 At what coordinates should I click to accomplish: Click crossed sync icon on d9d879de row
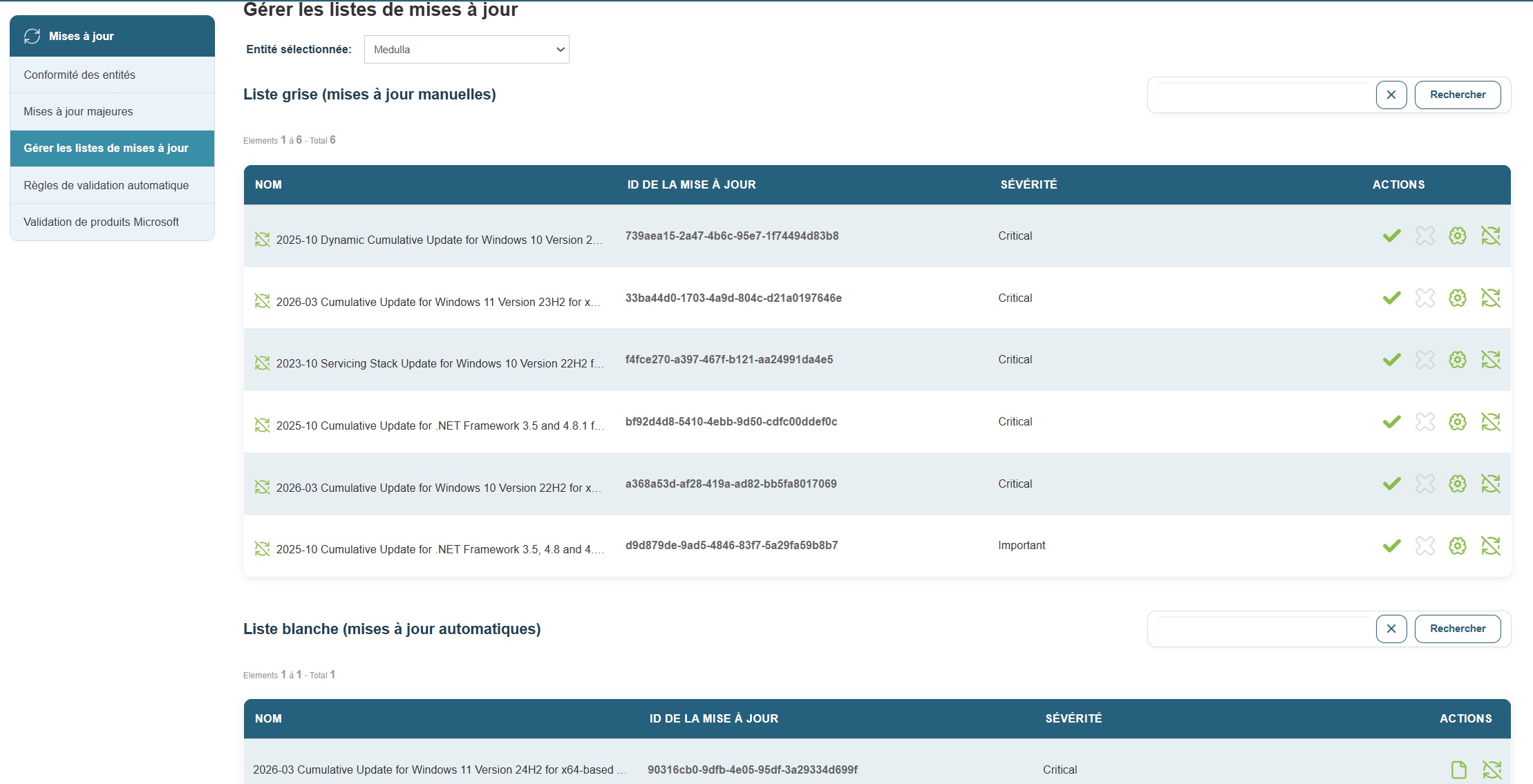coord(1491,546)
